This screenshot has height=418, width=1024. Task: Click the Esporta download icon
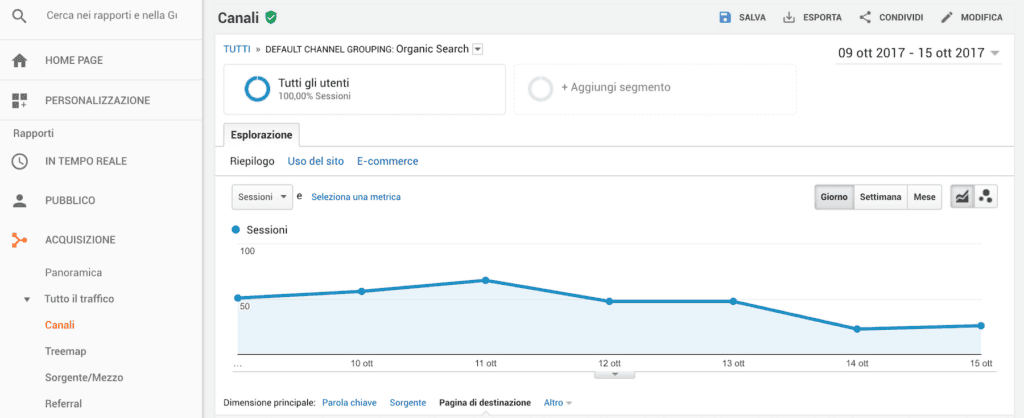click(789, 18)
